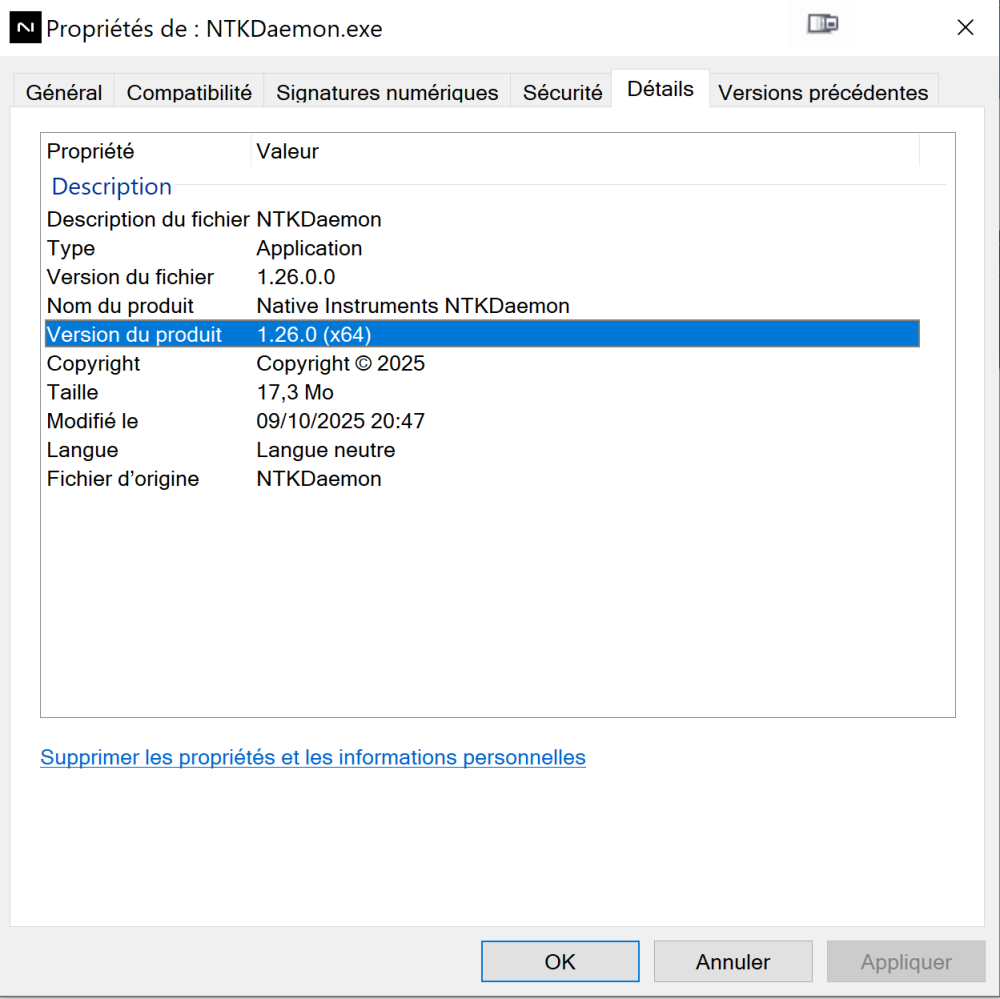1000x999 pixels.
Task: Select the Type property row
Action: click(x=482, y=248)
